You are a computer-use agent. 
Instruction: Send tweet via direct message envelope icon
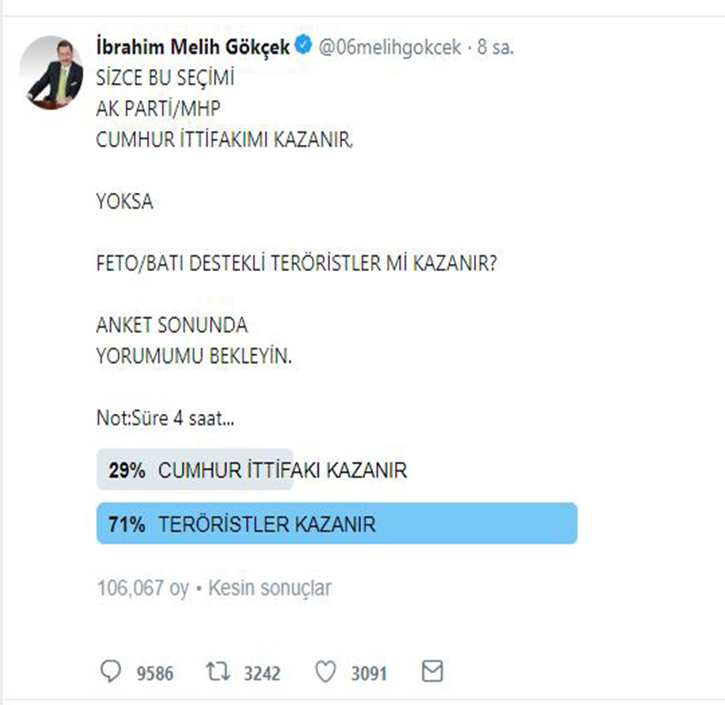click(x=432, y=672)
